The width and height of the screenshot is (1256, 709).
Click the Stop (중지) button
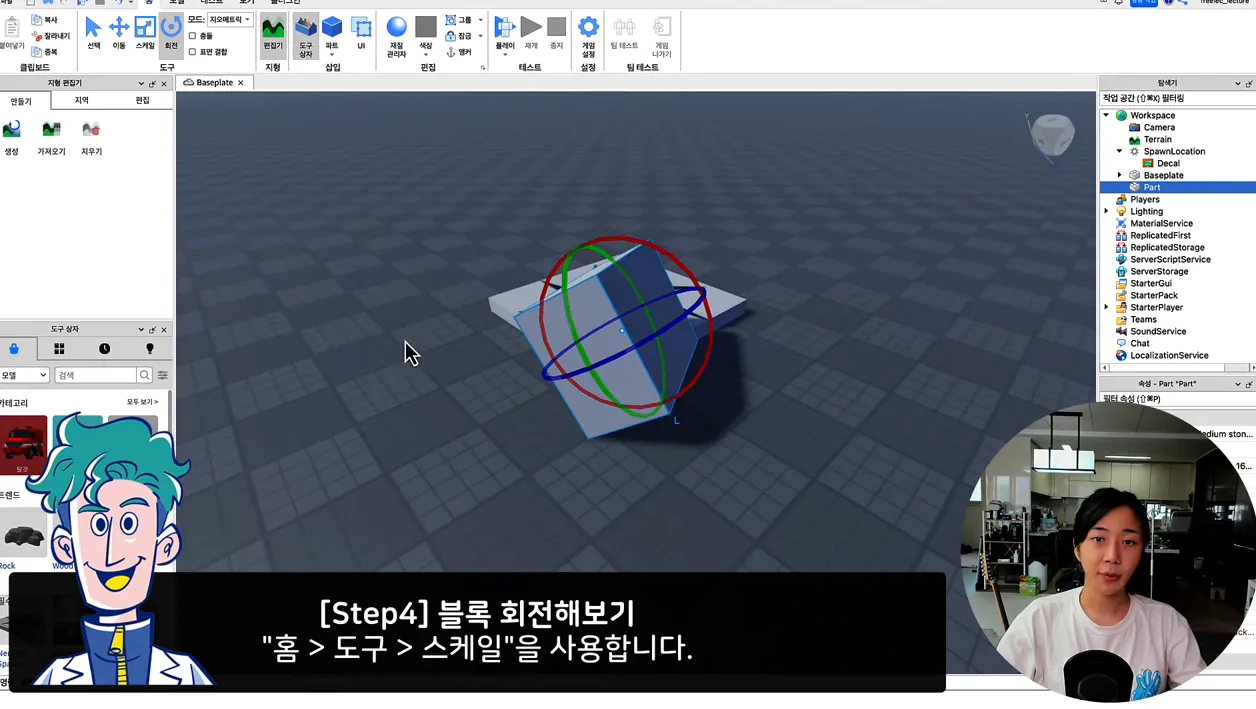point(557,32)
